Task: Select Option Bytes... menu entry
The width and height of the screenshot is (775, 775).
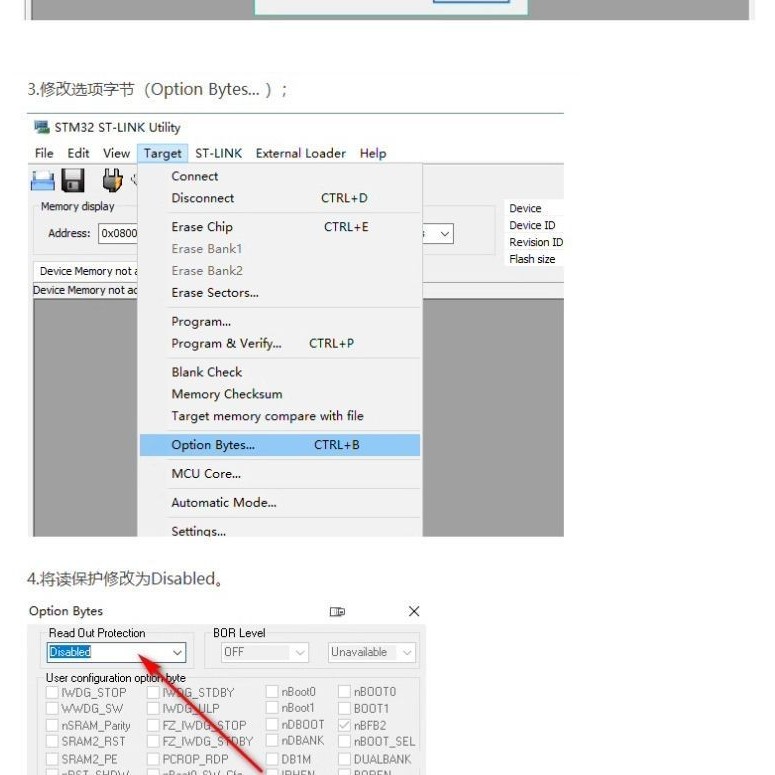Action: [280, 445]
